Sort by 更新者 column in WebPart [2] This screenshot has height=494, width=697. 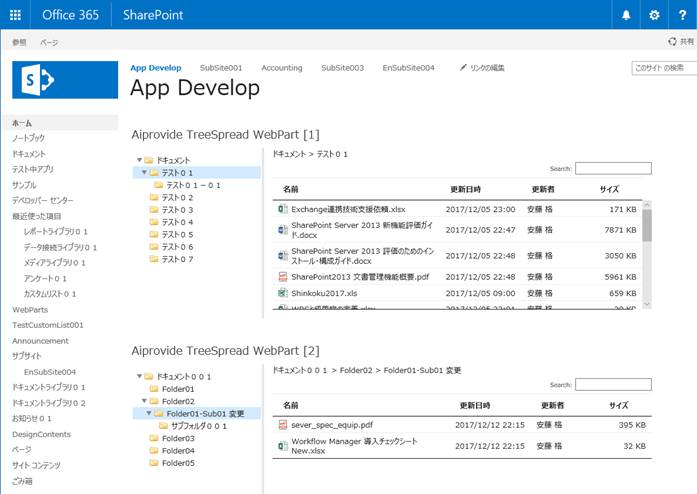coord(552,405)
